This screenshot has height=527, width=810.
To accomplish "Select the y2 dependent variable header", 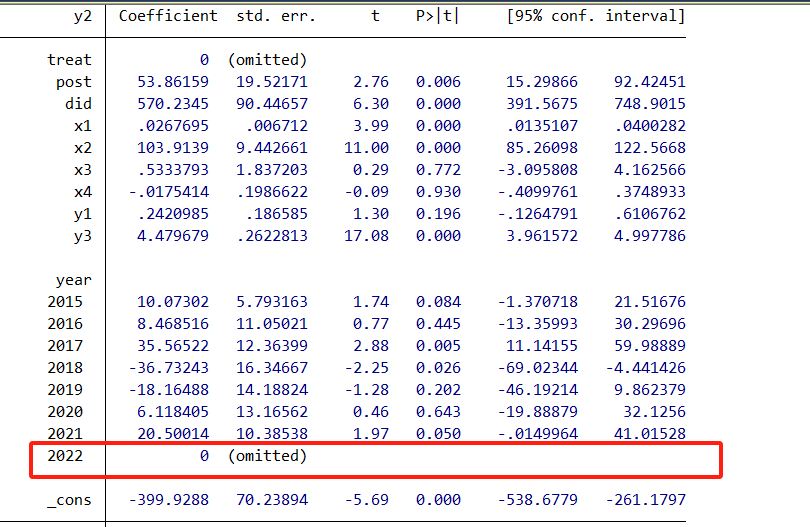I will point(83,17).
